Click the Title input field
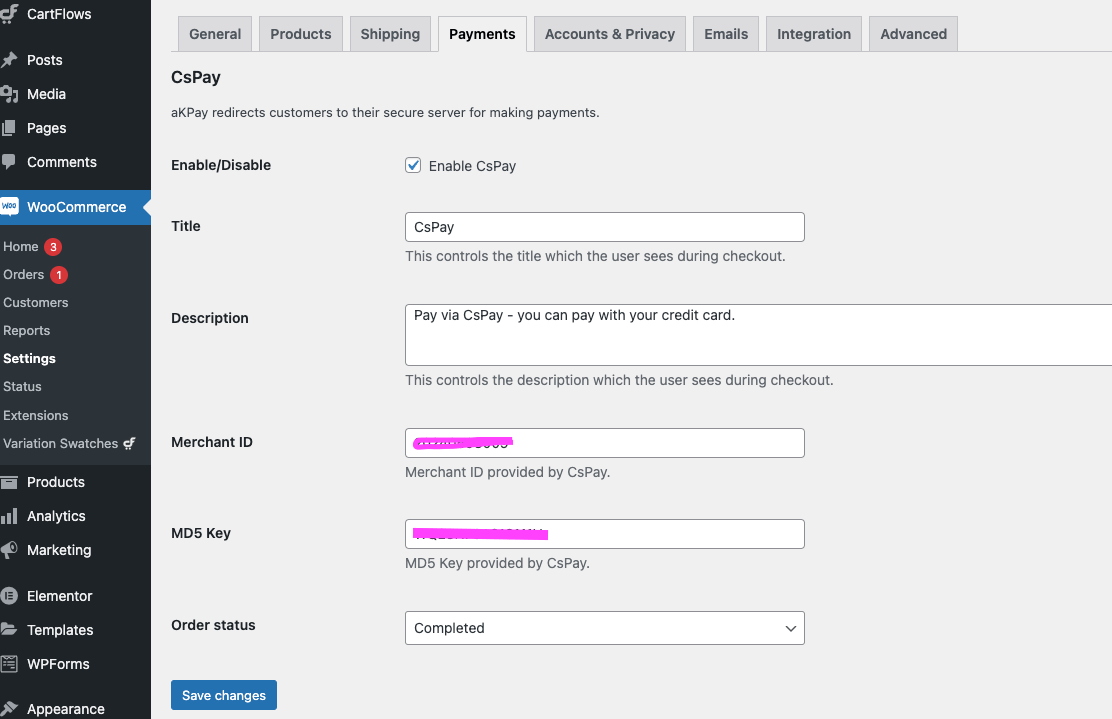The image size is (1112, 719). click(605, 227)
